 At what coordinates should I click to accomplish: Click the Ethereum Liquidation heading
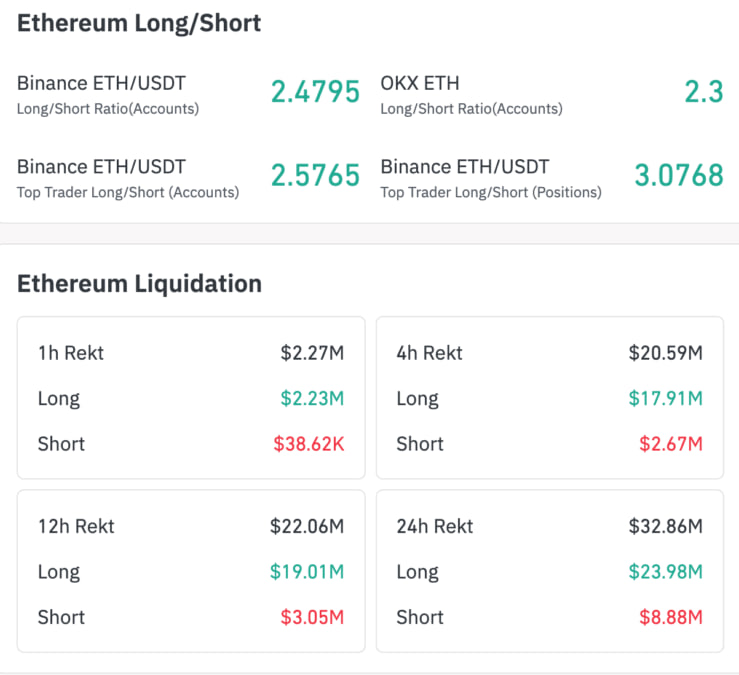139,284
